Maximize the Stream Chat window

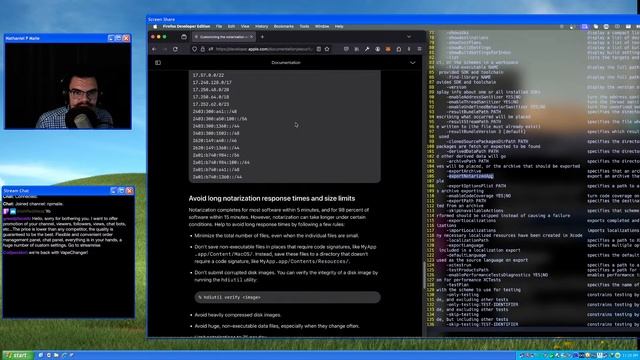(x=121, y=191)
